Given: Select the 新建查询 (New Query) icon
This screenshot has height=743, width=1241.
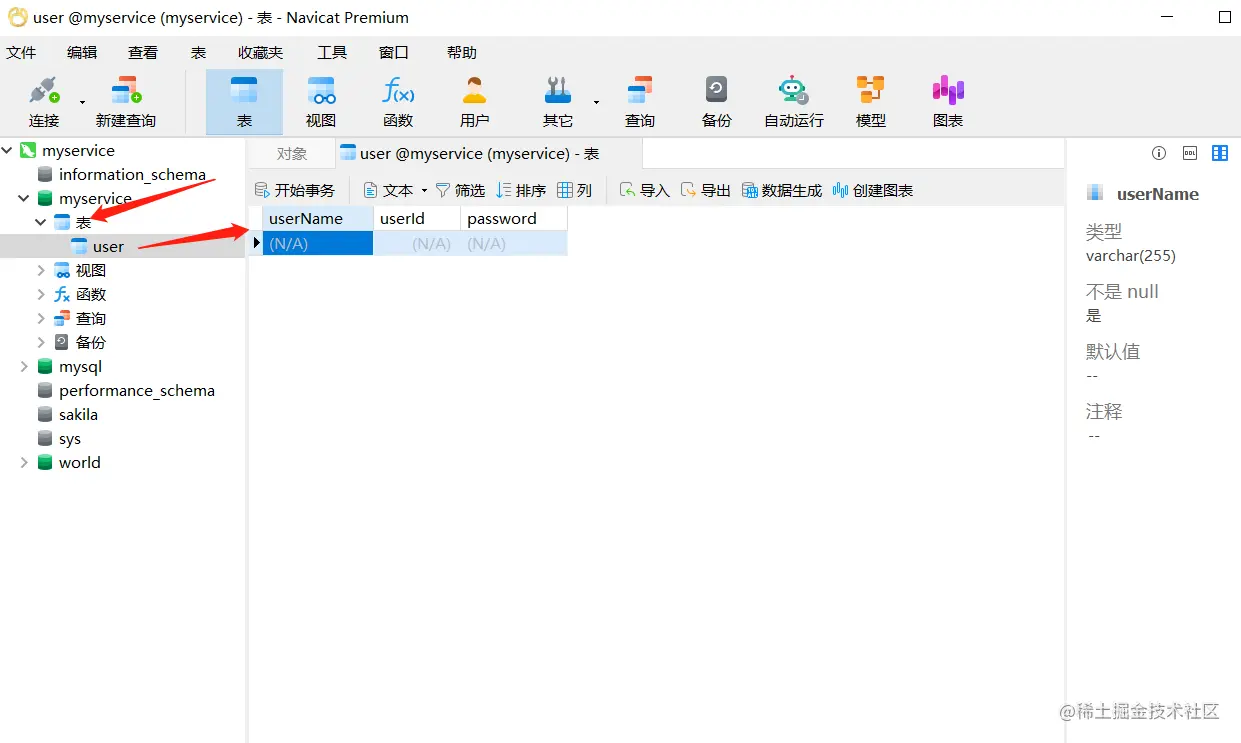Looking at the screenshot, I should pyautogui.click(x=124, y=100).
